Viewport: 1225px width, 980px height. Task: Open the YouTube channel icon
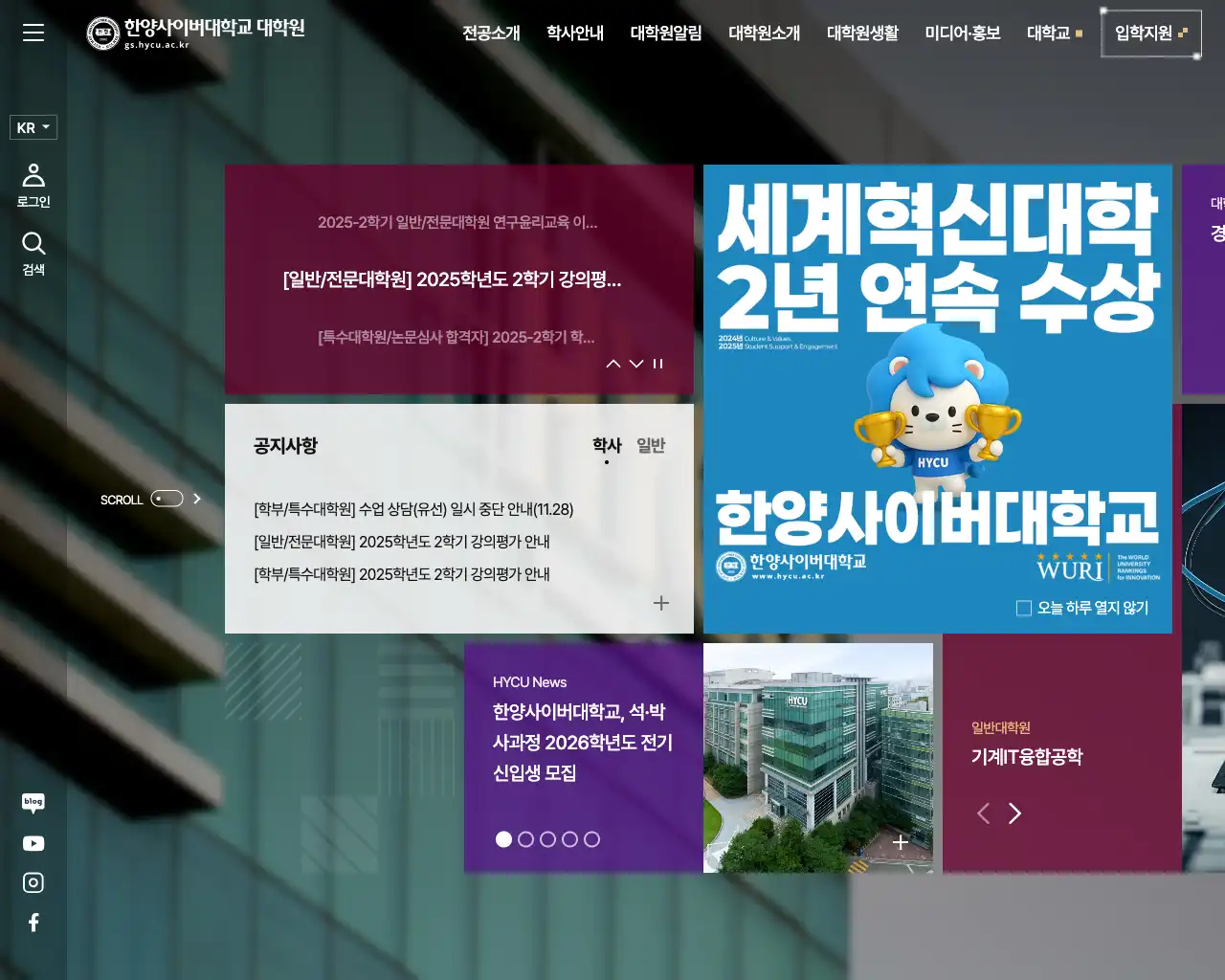pos(33,843)
